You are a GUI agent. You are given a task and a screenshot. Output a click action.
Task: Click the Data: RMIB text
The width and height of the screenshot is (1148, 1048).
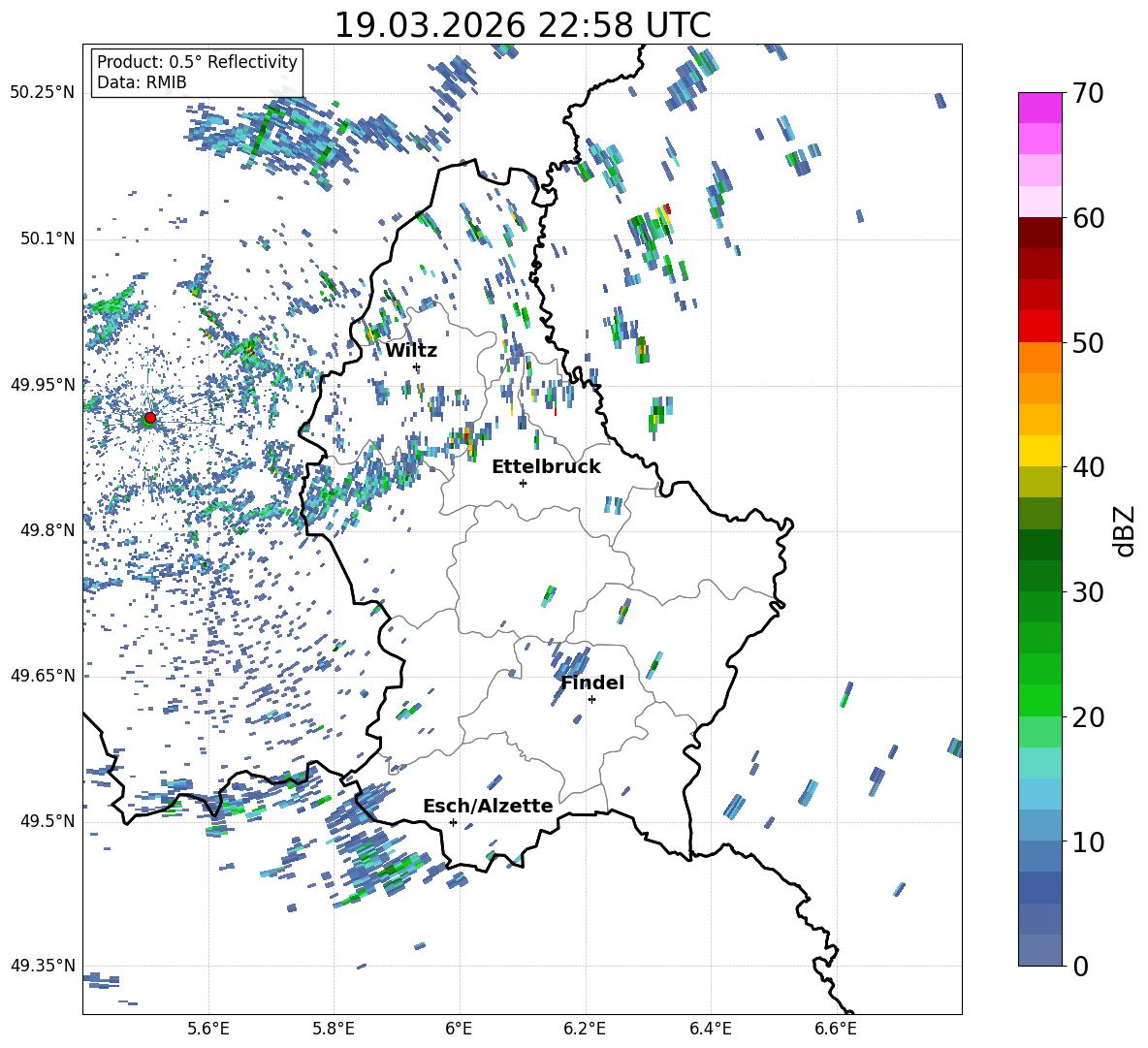pos(142,82)
